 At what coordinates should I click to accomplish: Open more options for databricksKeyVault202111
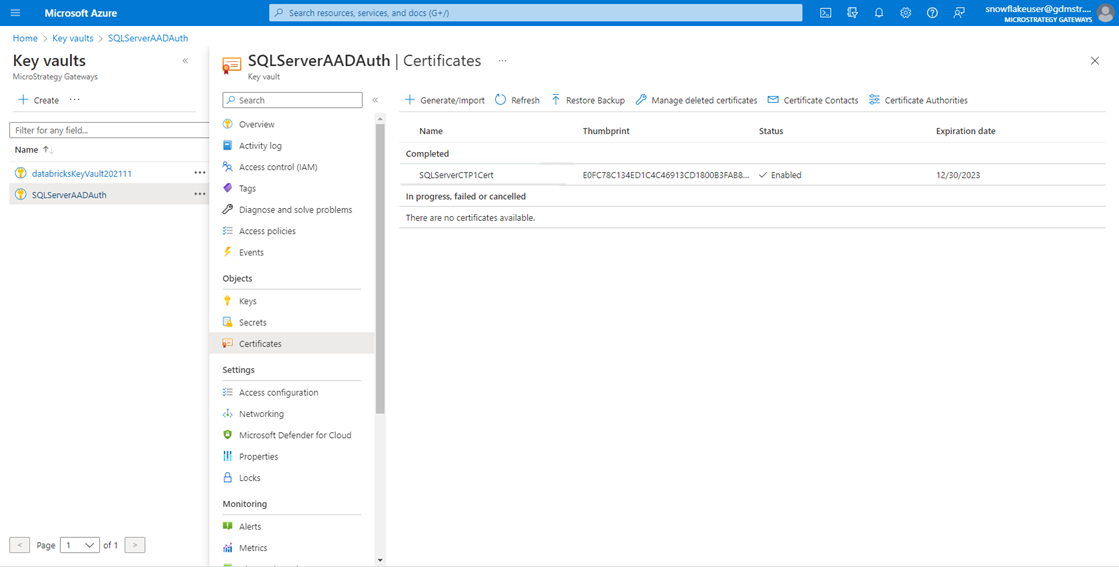200,173
